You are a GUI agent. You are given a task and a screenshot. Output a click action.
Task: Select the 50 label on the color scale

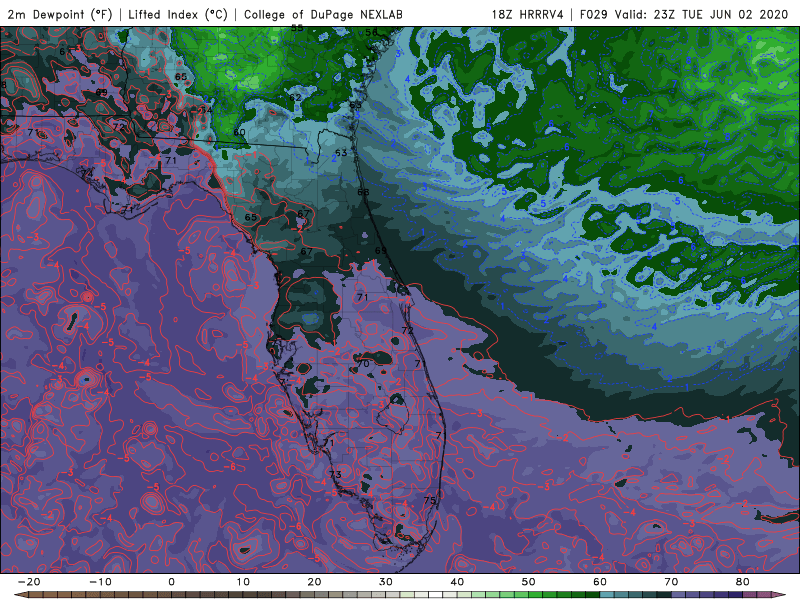tap(529, 582)
